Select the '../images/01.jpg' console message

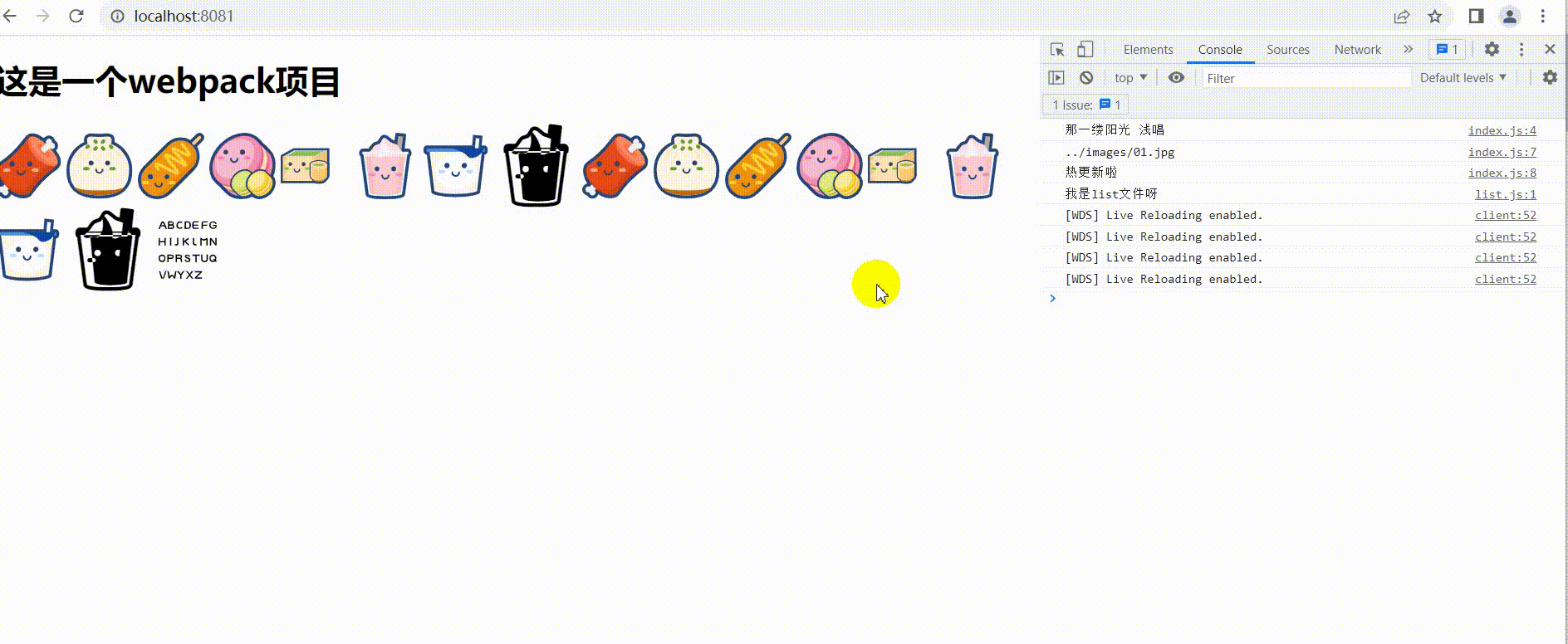(x=1120, y=152)
